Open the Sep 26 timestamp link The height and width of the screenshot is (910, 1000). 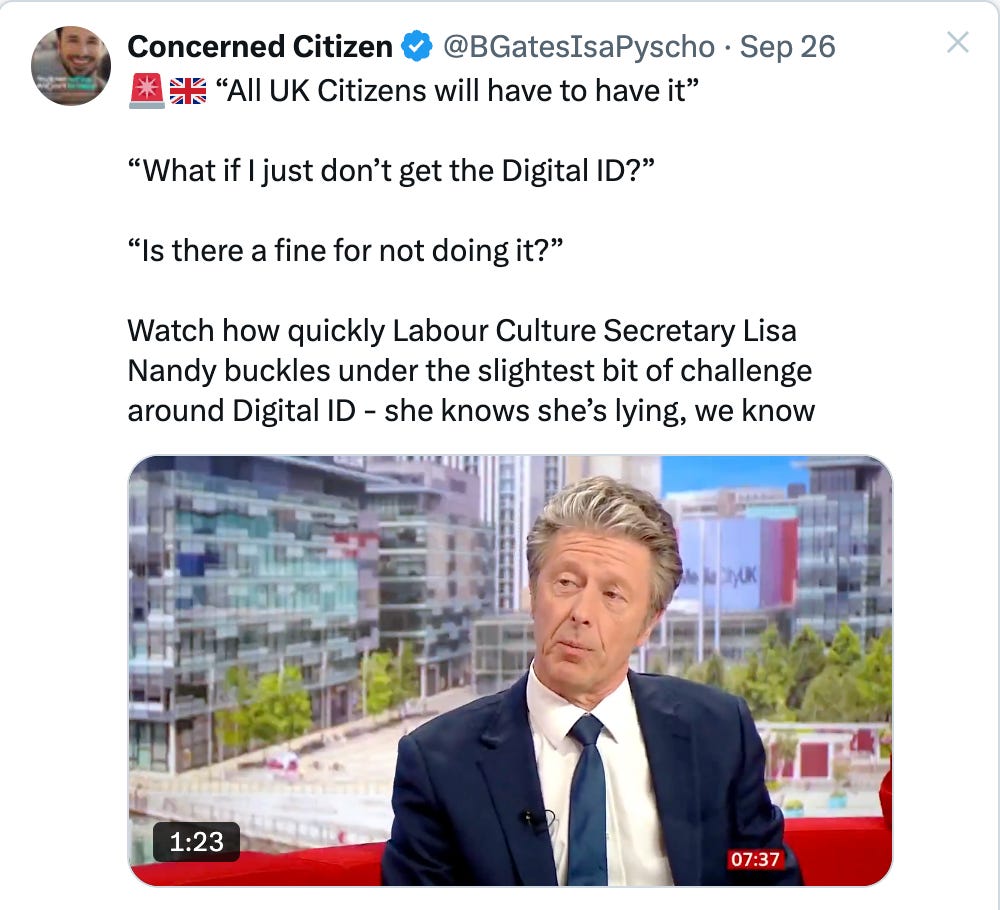point(787,47)
